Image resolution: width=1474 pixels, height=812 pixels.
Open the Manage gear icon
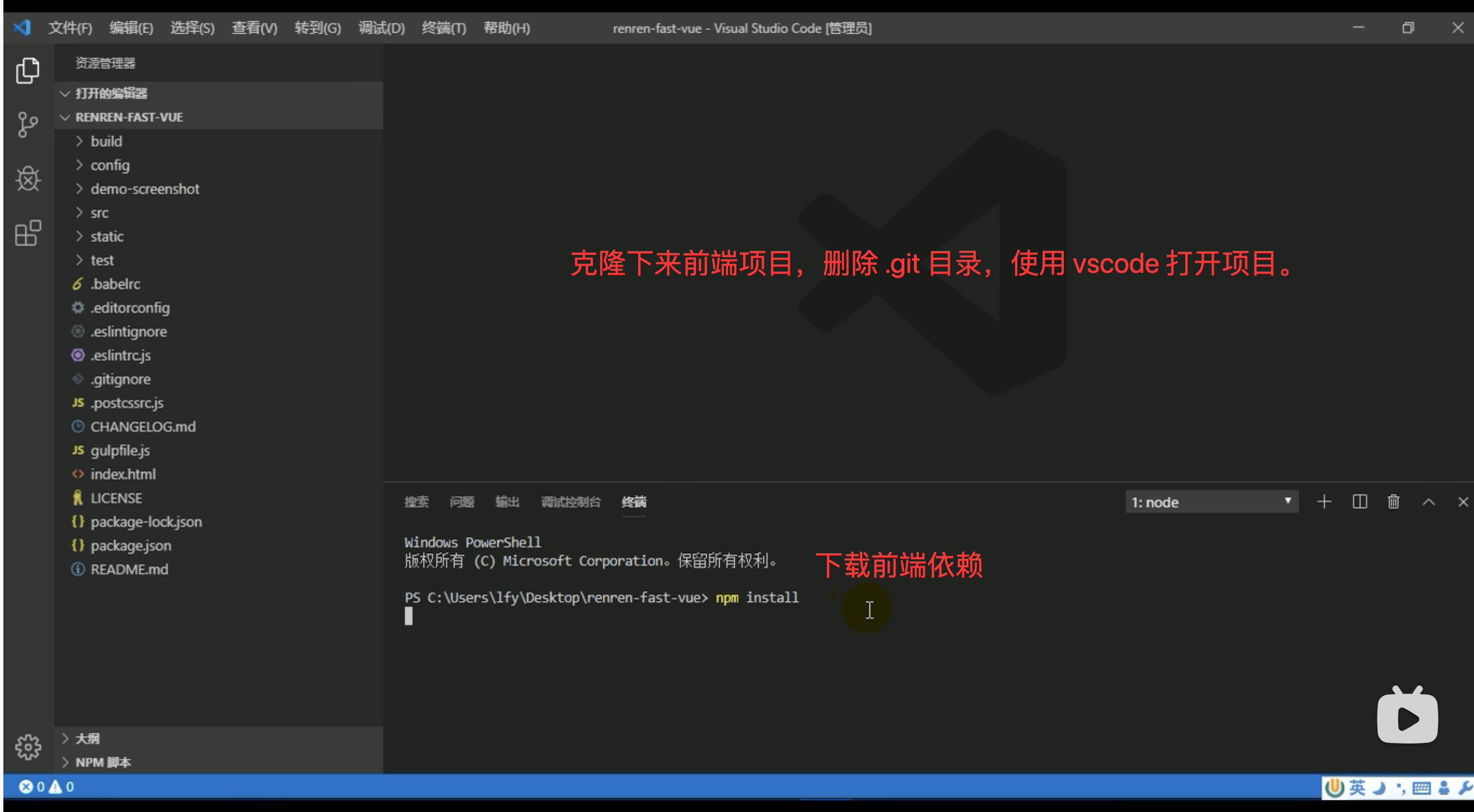pos(28,747)
